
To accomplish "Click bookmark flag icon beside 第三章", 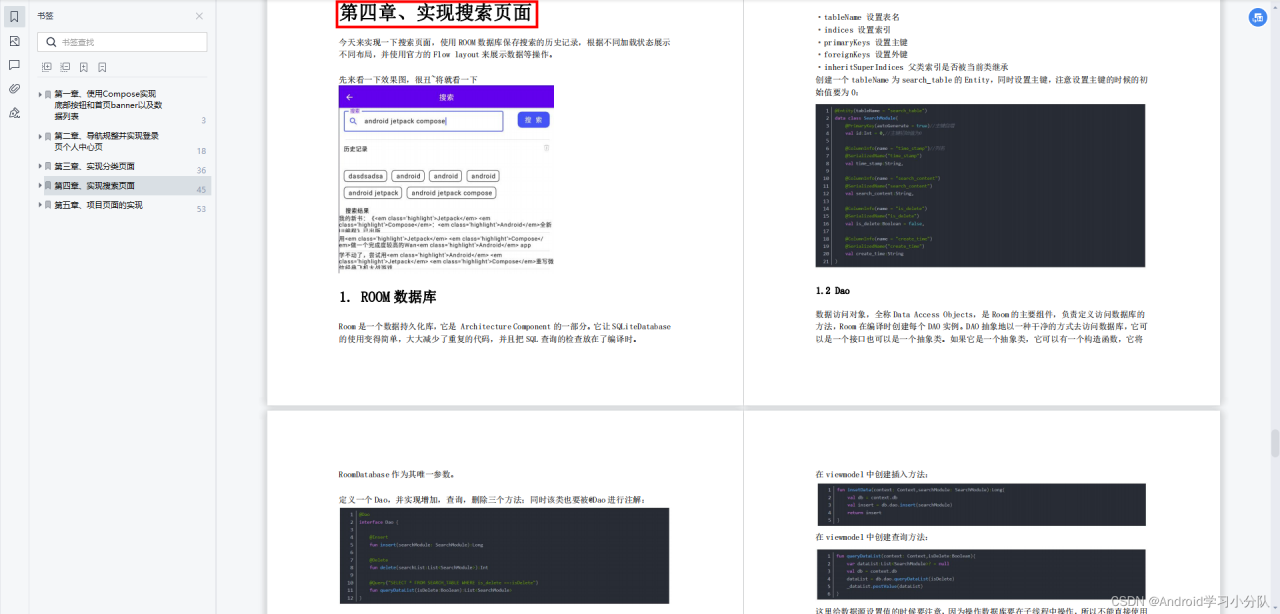I will (x=48, y=166).
